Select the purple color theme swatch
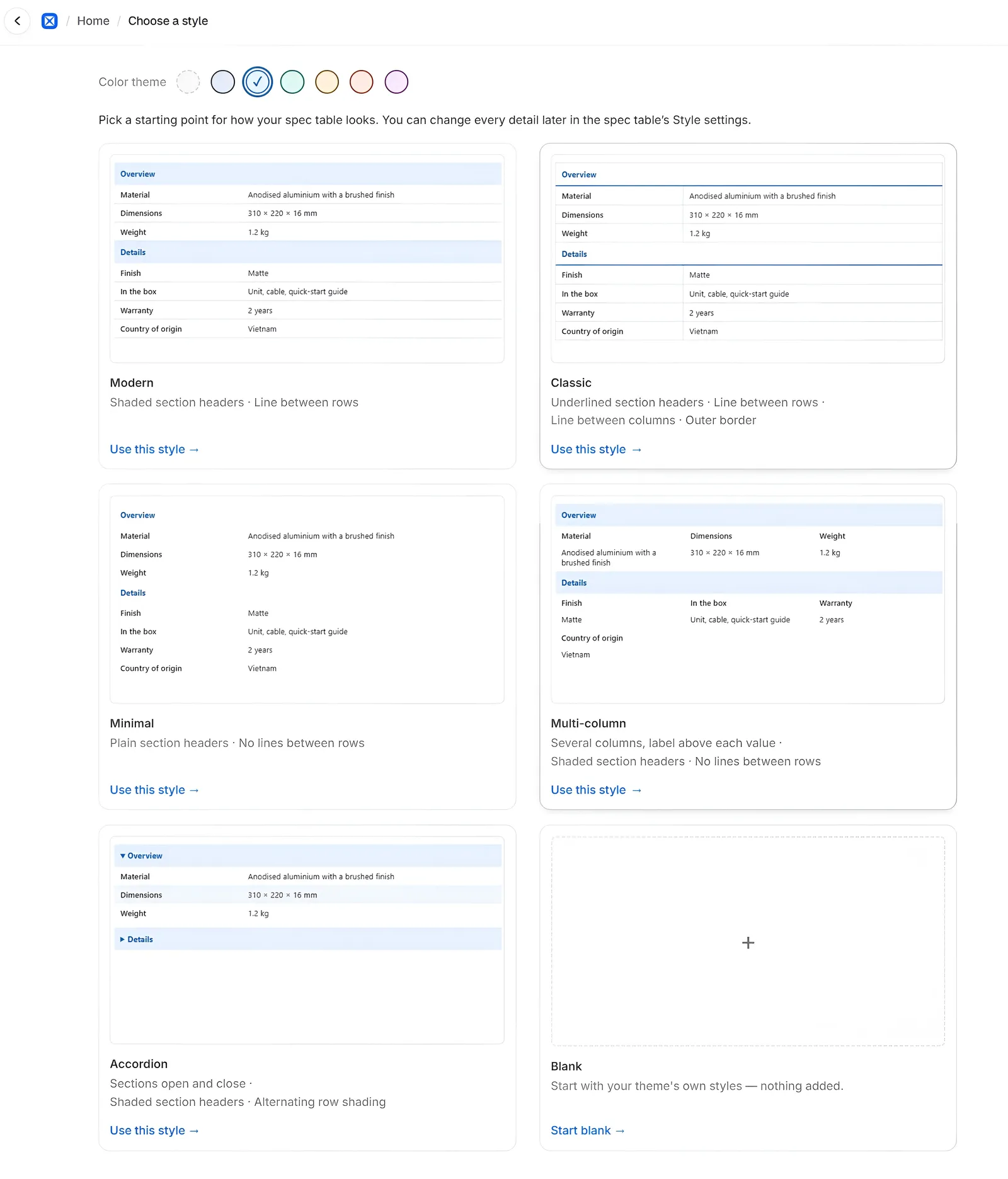The width and height of the screenshot is (1008, 1179). click(396, 82)
